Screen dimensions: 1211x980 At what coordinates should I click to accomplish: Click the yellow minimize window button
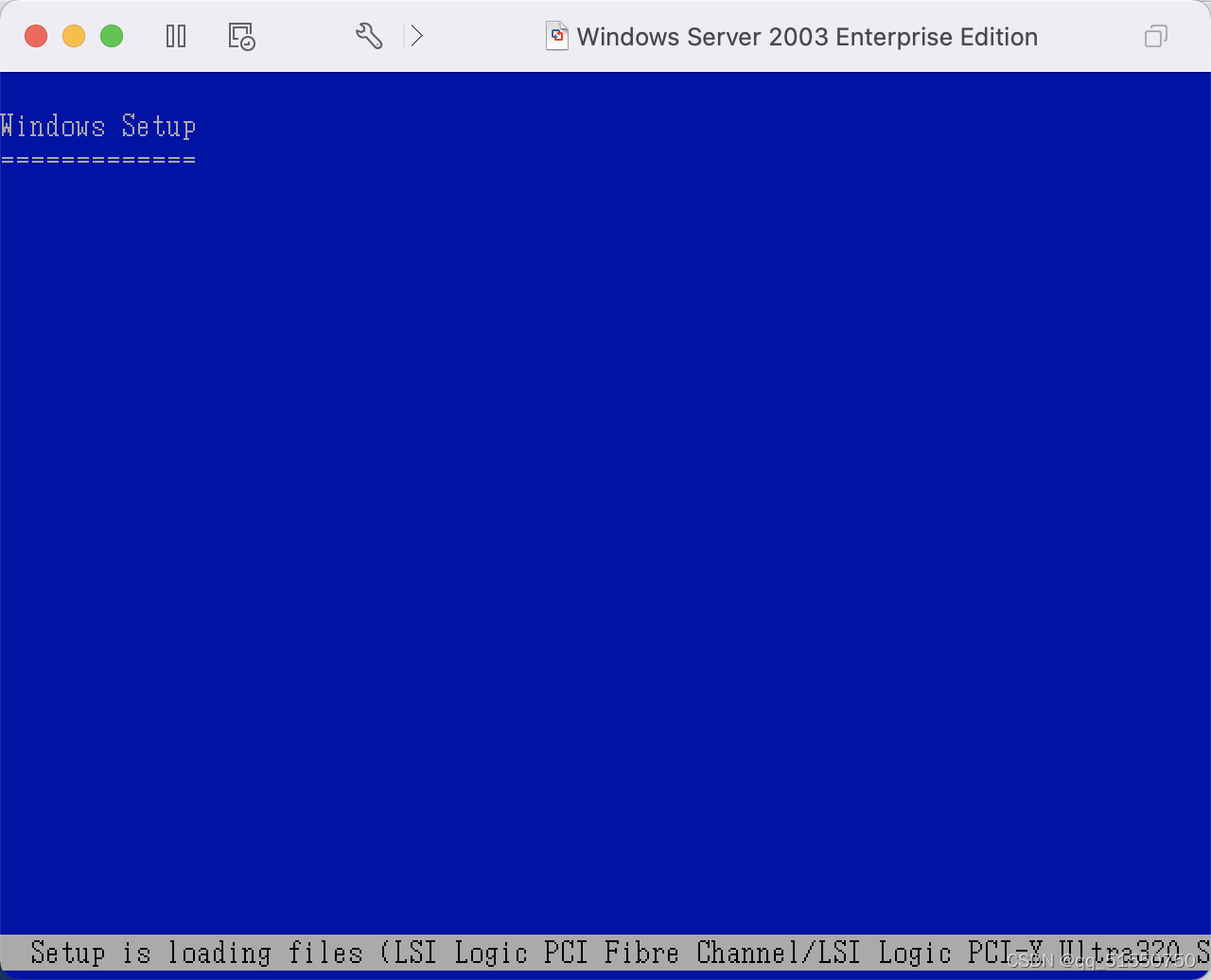tap(74, 36)
